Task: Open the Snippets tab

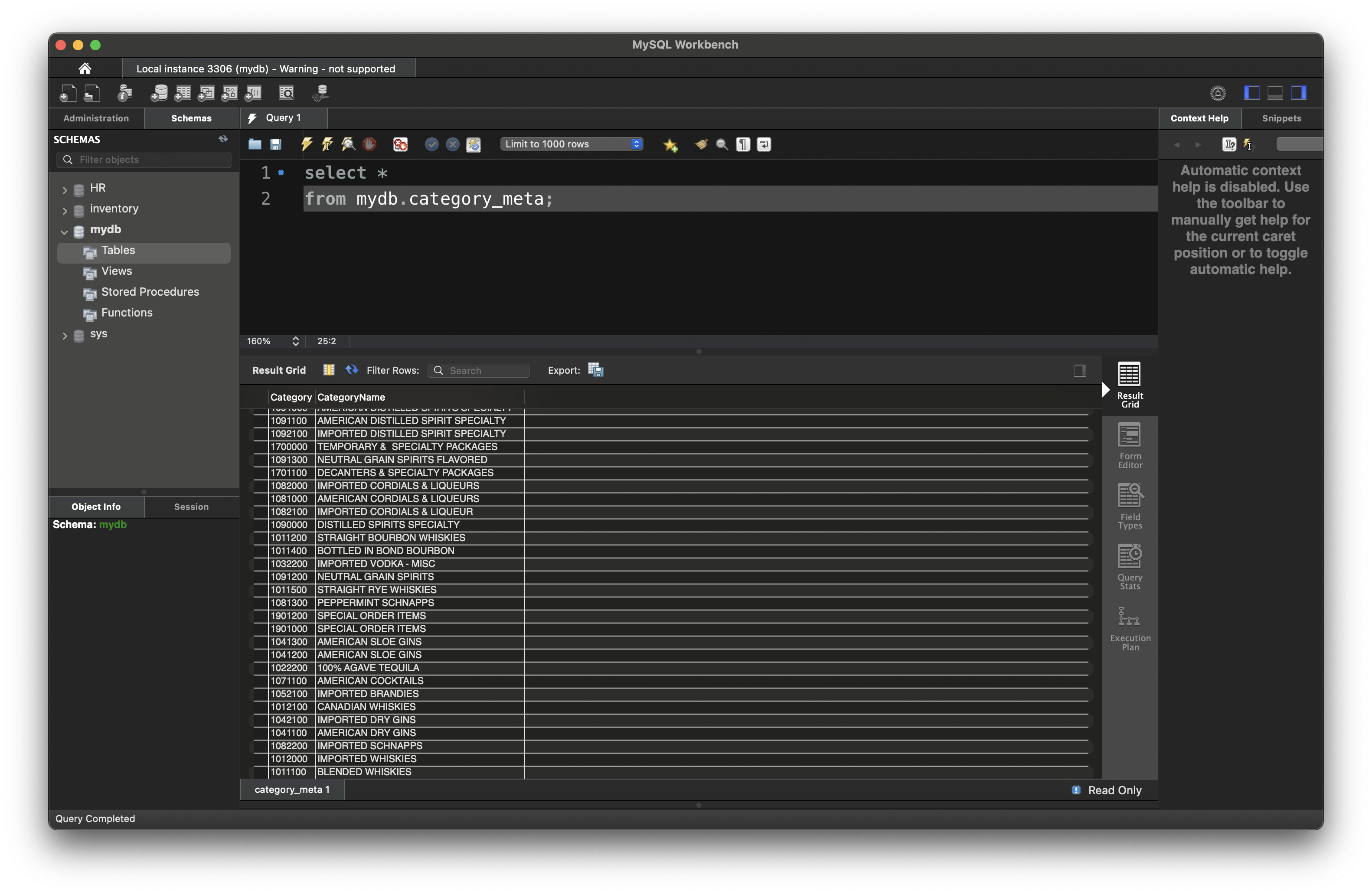Action: pyautogui.click(x=1281, y=118)
